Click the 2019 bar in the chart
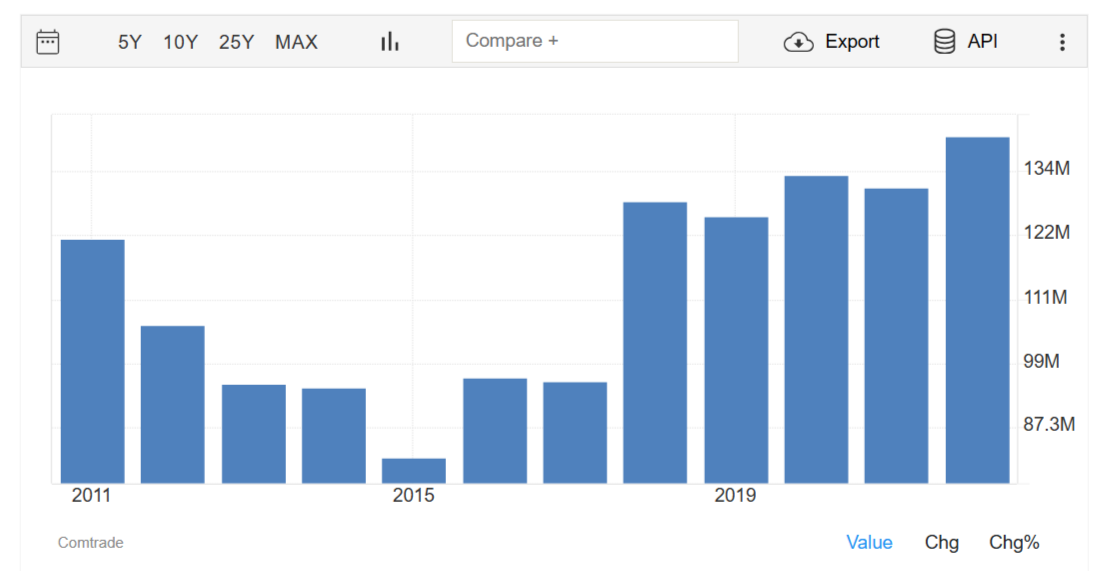The width and height of the screenshot is (1108, 571). pyautogui.click(x=736, y=351)
